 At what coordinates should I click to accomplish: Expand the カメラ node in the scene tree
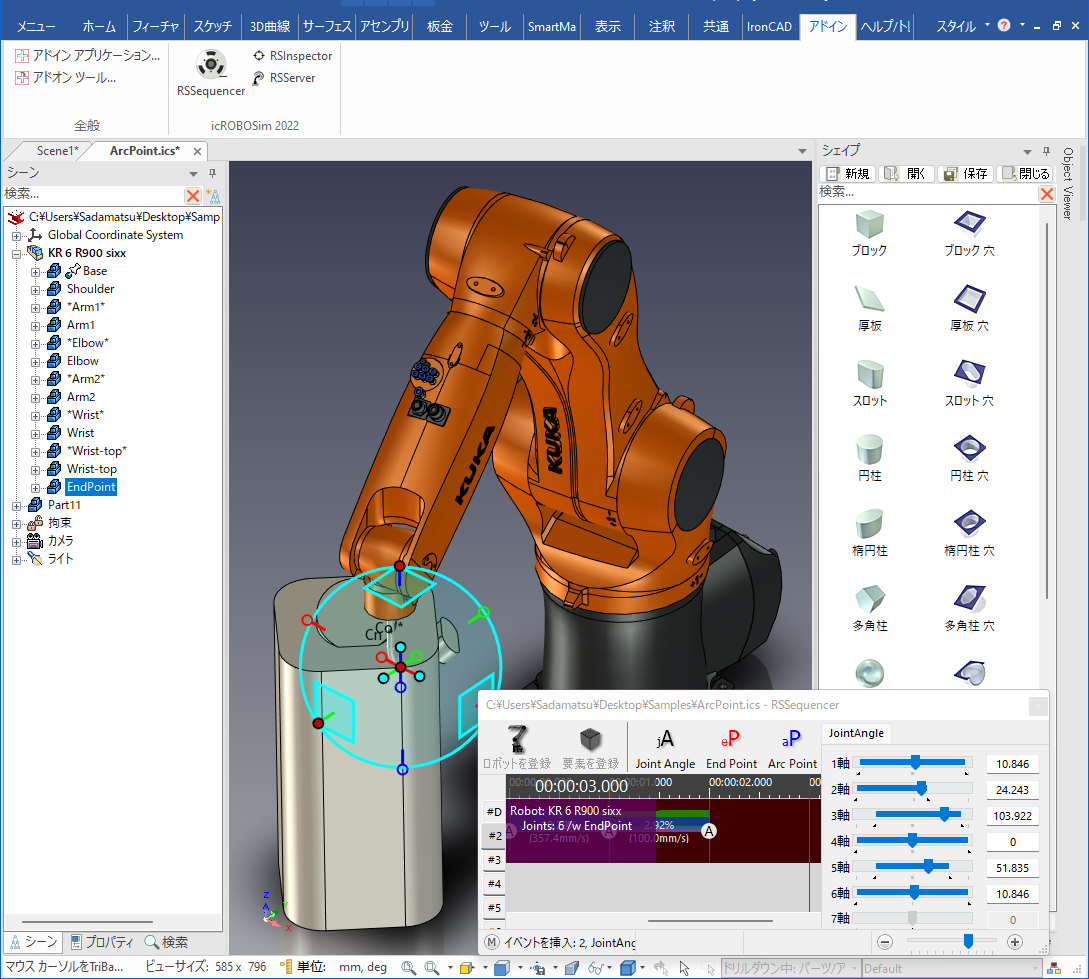17,541
